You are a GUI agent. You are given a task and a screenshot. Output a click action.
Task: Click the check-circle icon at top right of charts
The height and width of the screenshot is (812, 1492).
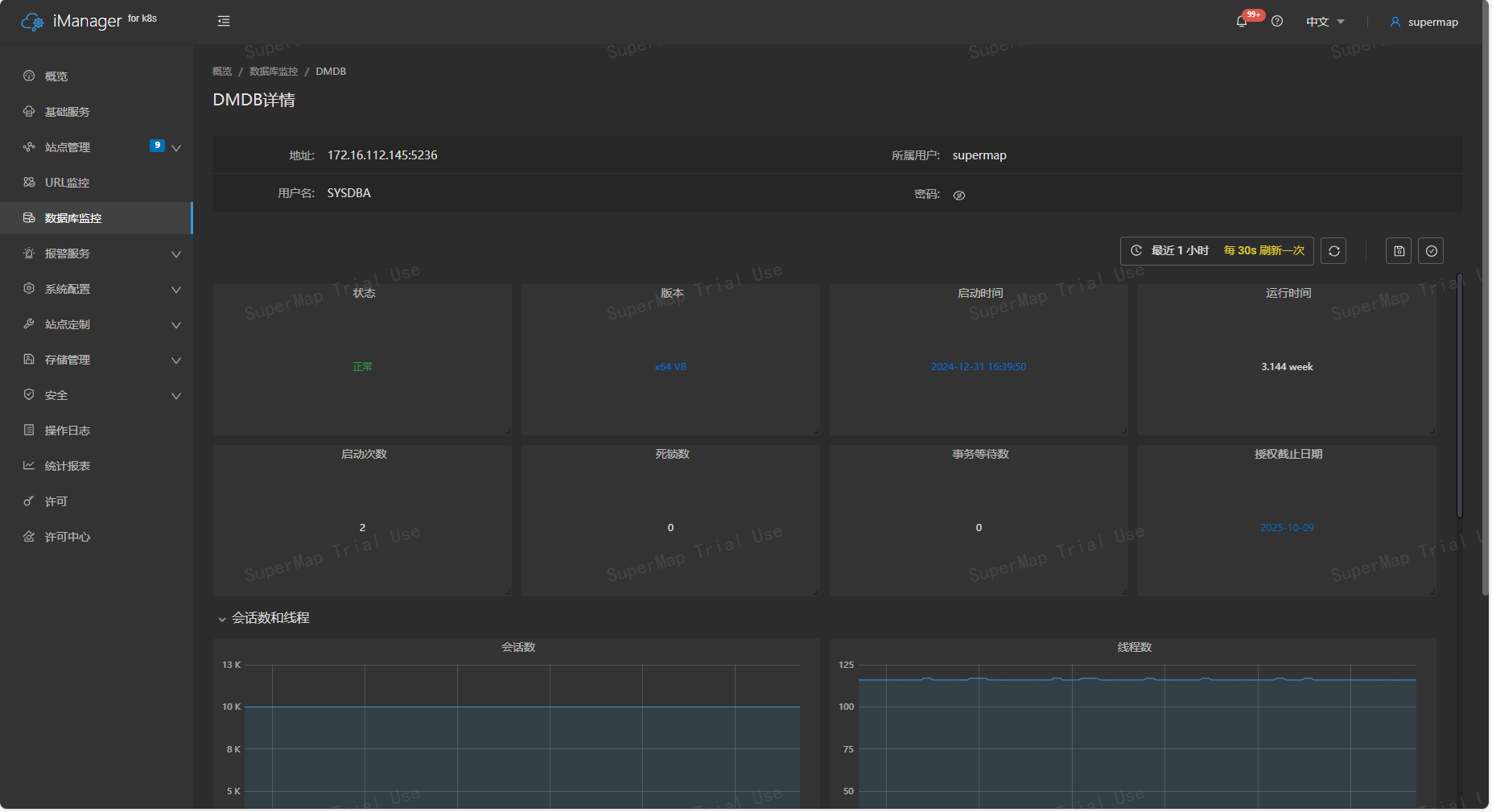(1431, 250)
